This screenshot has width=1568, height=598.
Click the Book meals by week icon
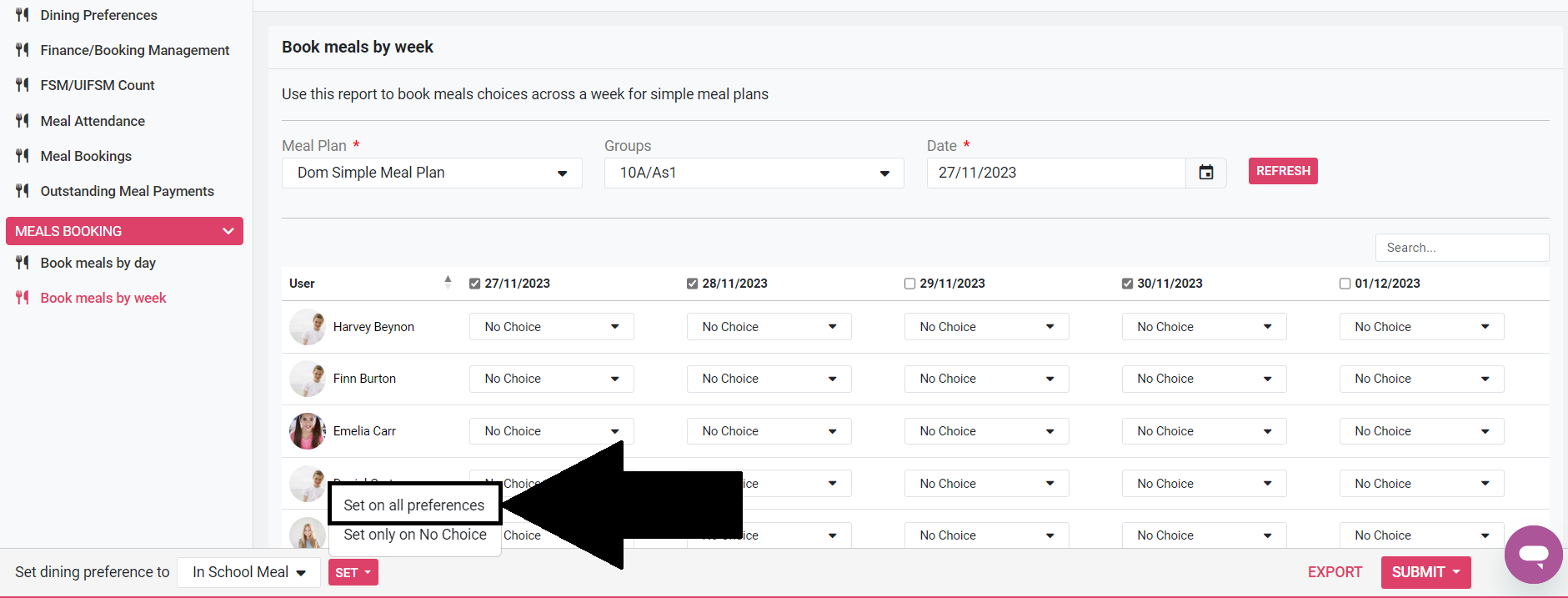(23, 298)
